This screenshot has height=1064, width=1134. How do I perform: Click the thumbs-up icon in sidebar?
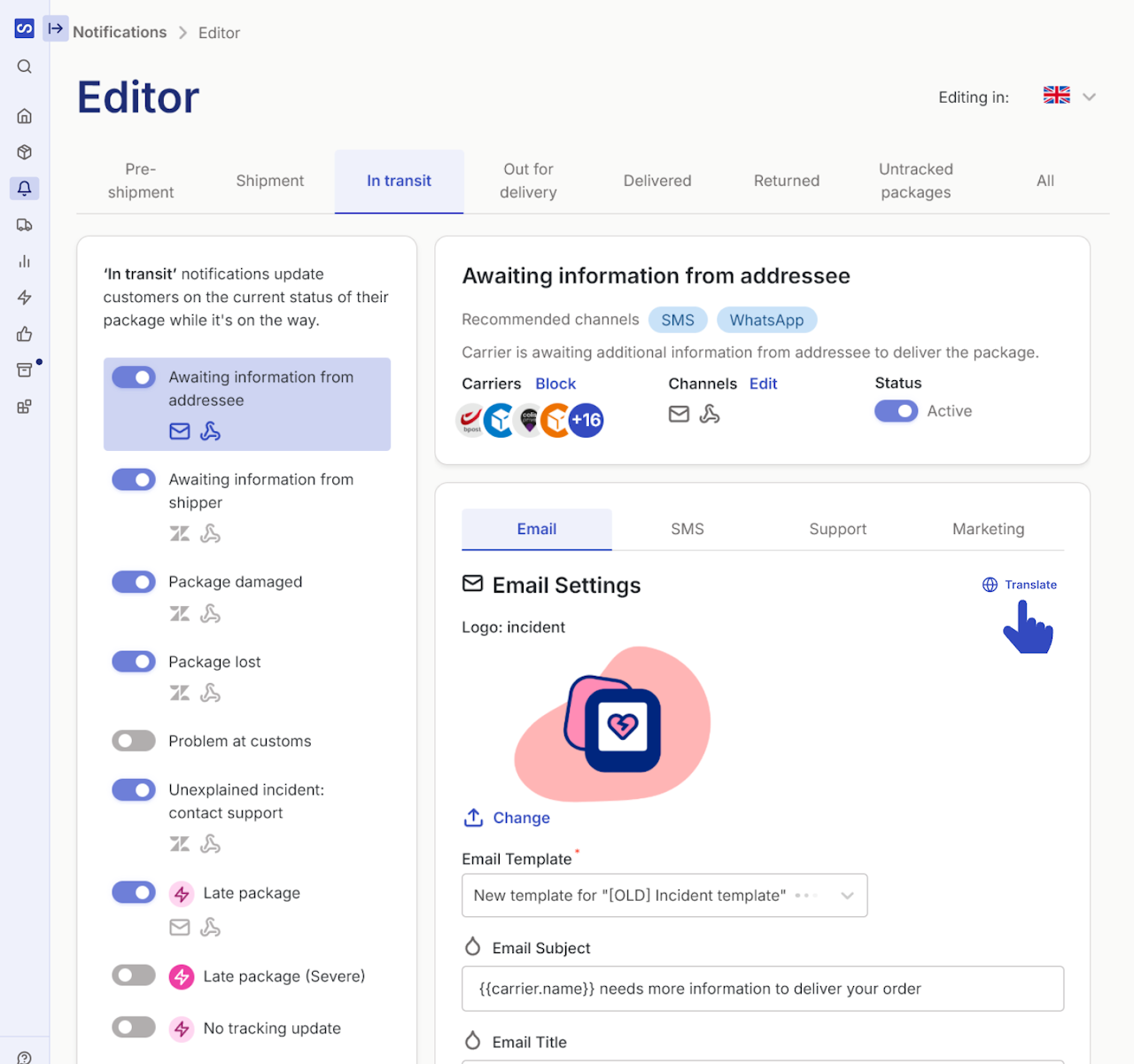point(25,334)
